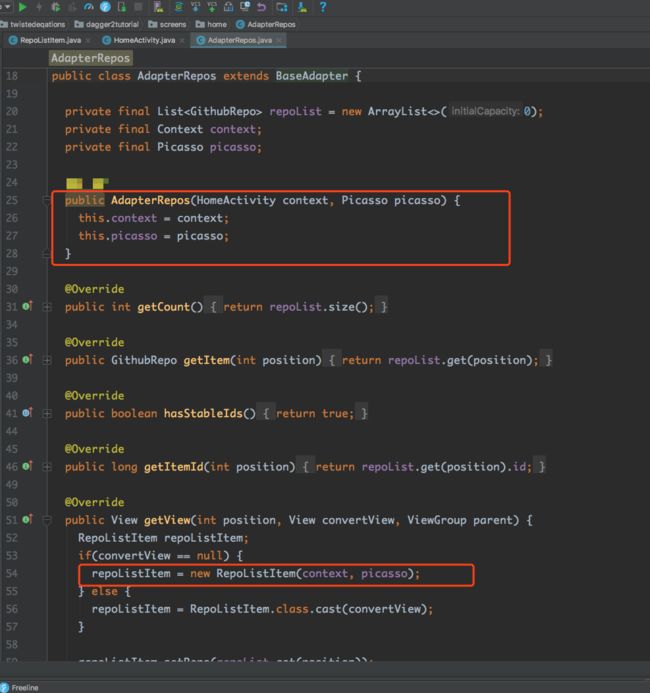The height and width of the screenshot is (693, 650).
Task: Open AVD Manager device icon
Action: click(158, 7)
